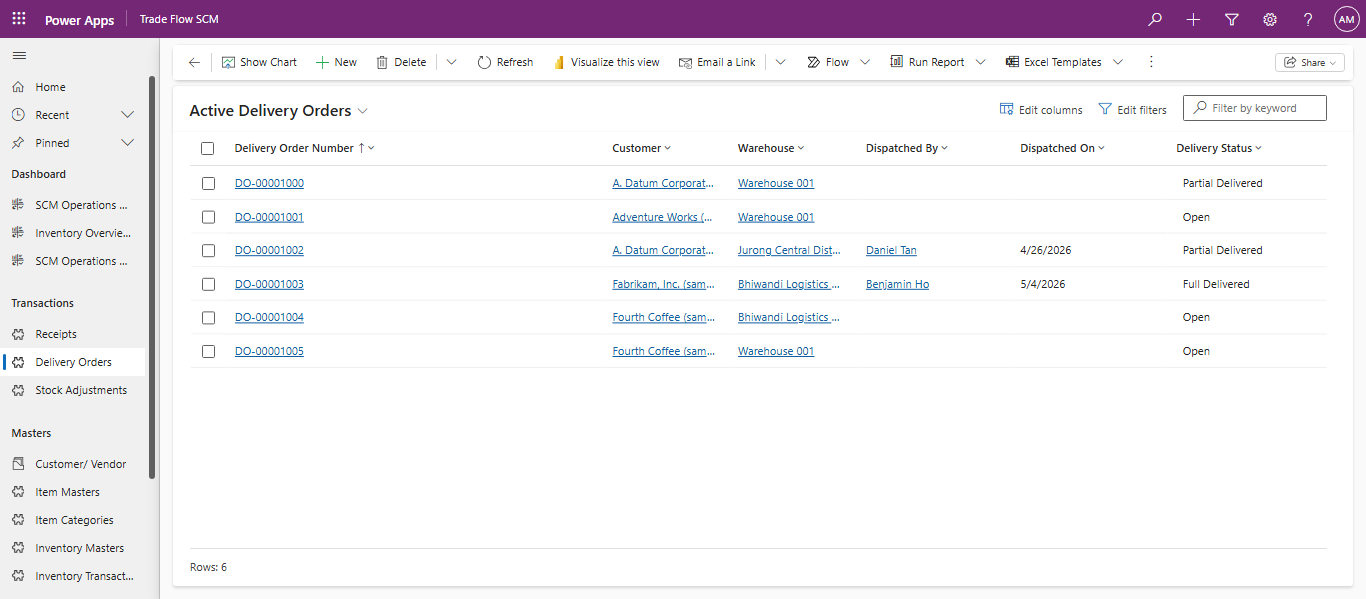Click the Filter by keyword box

pyautogui.click(x=1255, y=108)
